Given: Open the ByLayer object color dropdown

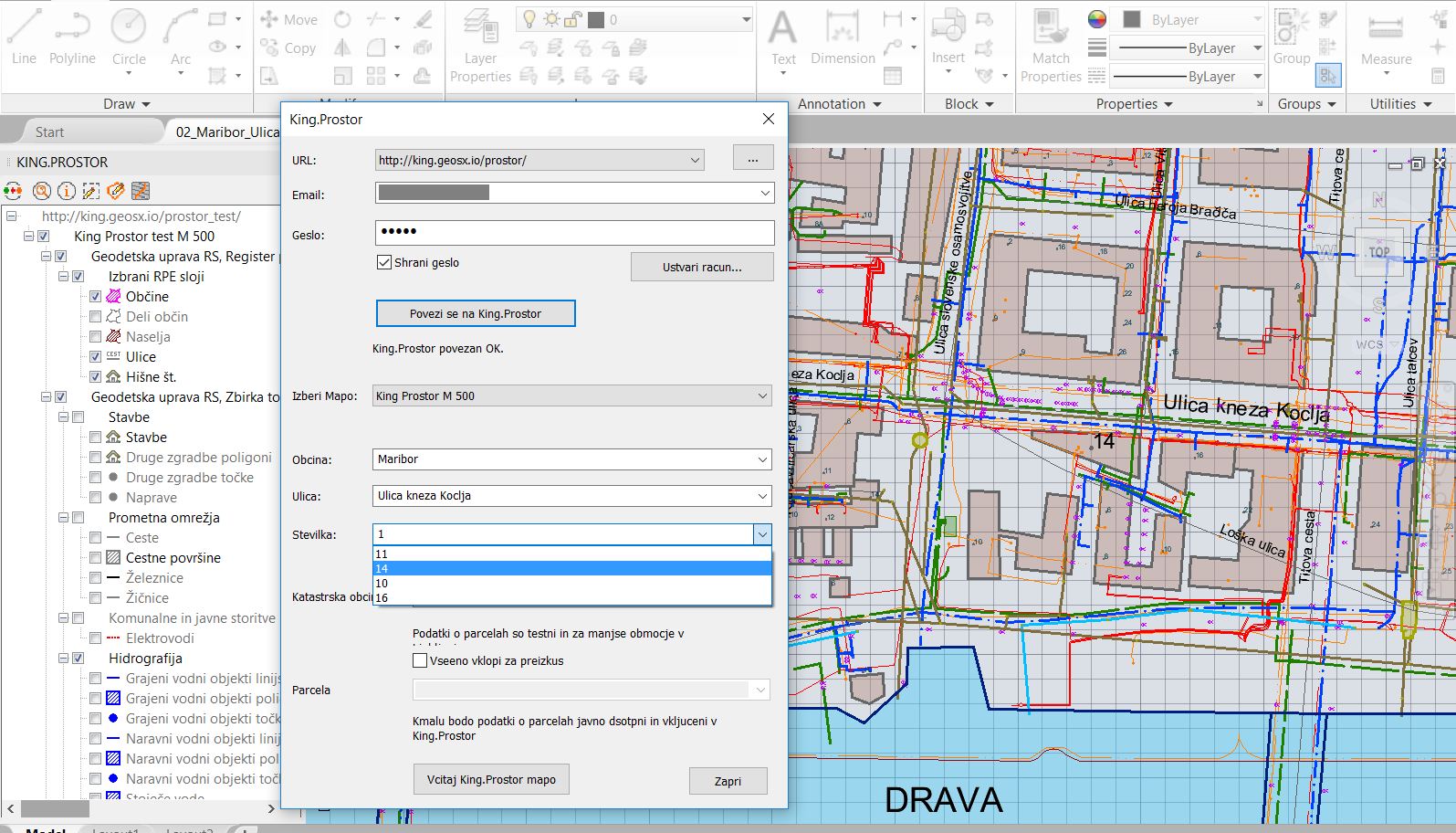Looking at the screenshot, I should (1257, 19).
